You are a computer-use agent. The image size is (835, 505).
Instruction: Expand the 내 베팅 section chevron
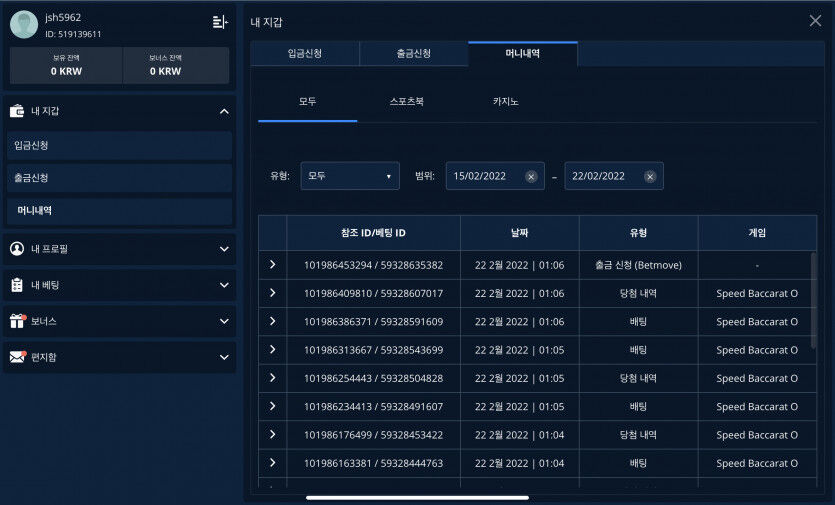click(224, 285)
